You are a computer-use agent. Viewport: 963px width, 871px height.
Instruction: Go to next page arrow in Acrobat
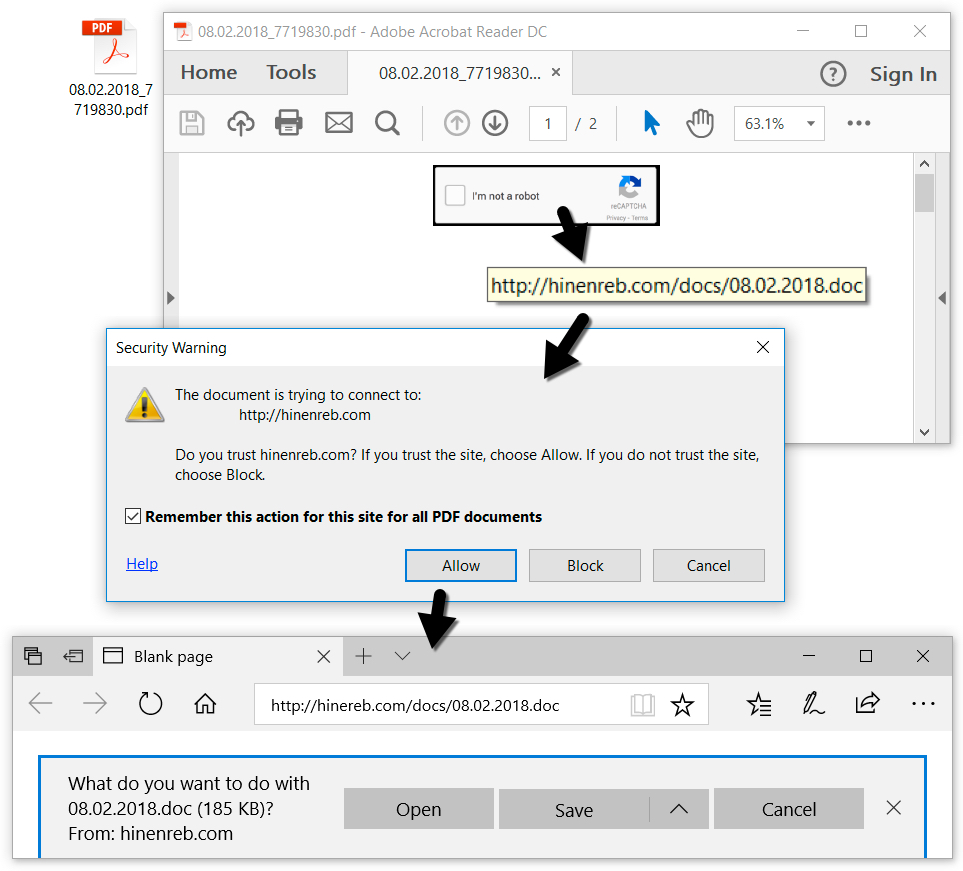tap(495, 123)
